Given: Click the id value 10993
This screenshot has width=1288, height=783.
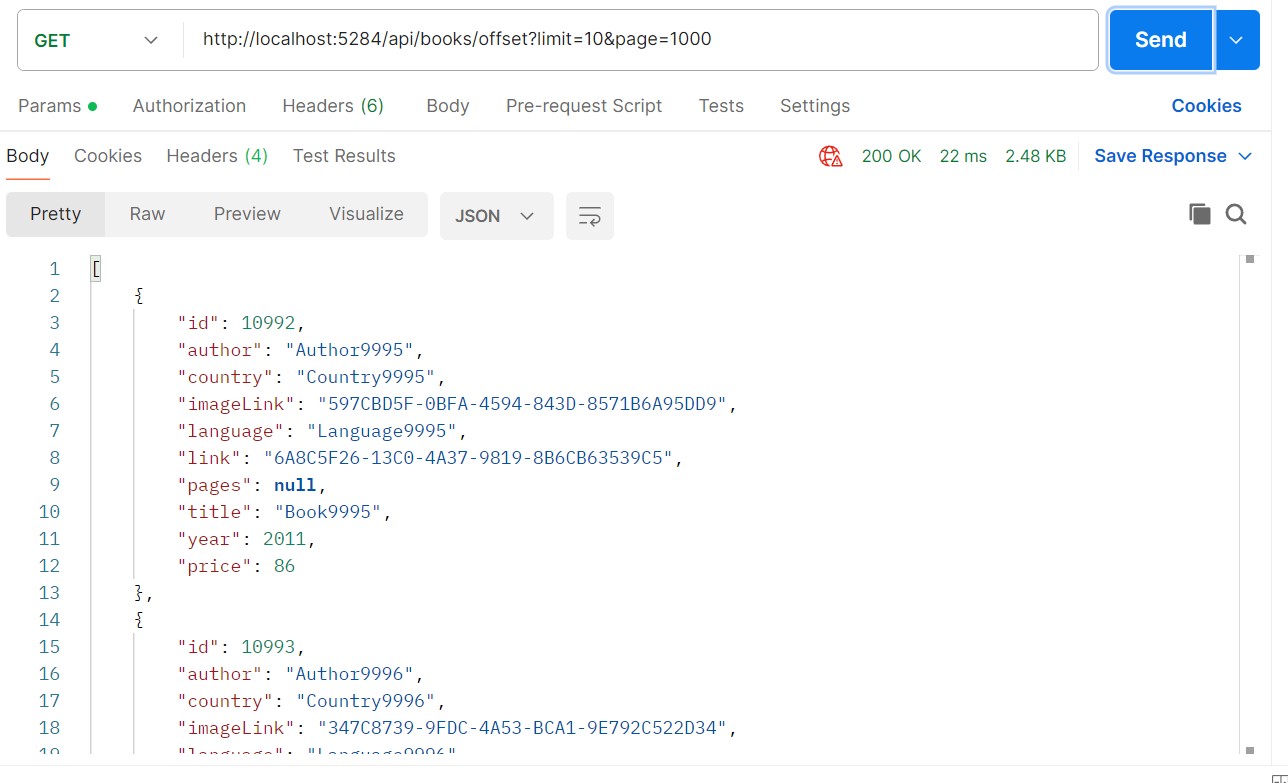Looking at the screenshot, I should click(269, 647).
